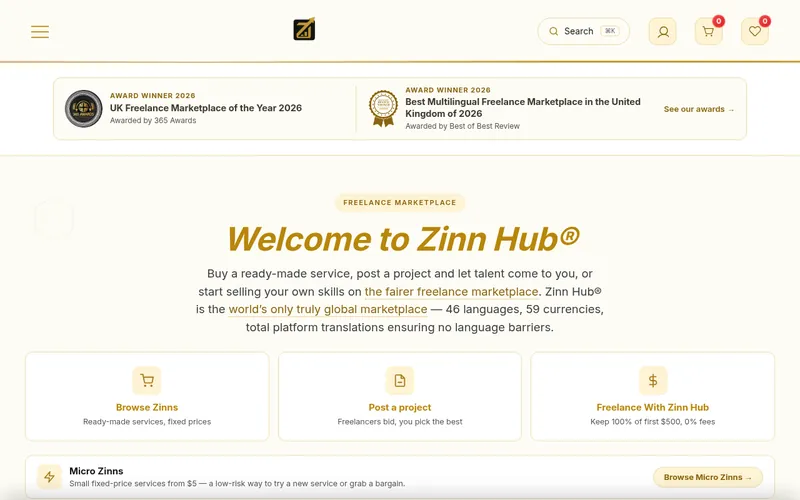Open the shopping cart icon
Image resolution: width=800 pixels, height=500 pixels.
[x=708, y=32]
